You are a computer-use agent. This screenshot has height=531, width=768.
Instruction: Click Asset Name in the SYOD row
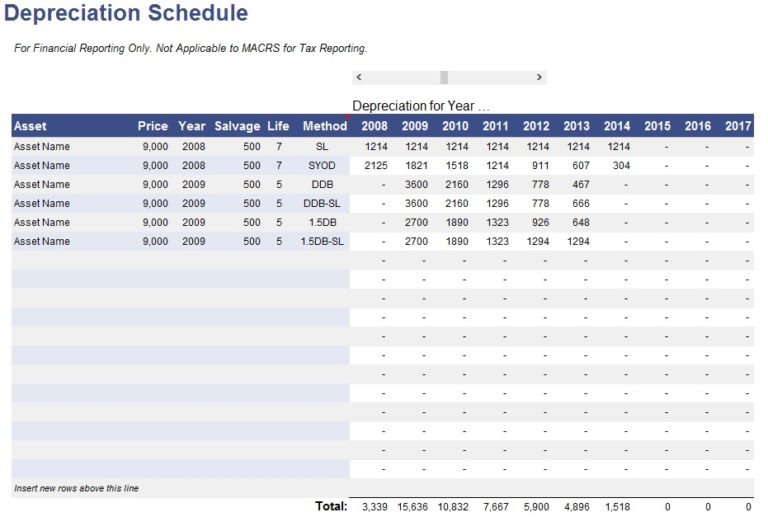point(42,166)
